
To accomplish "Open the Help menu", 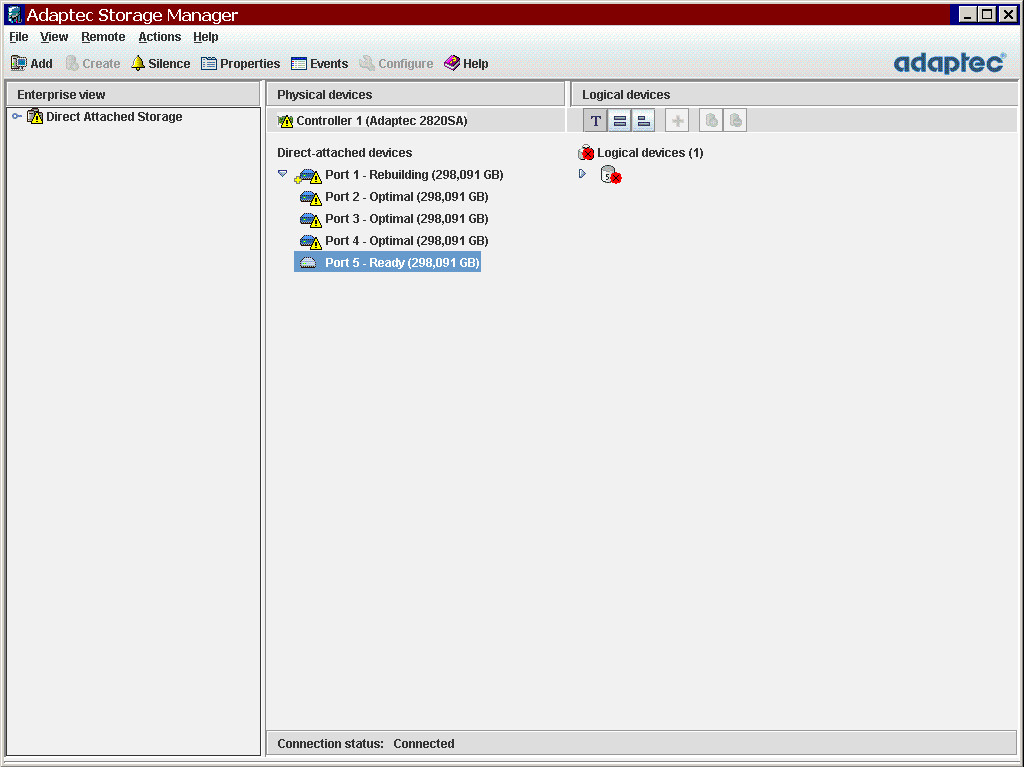I will [x=206, y=37].
